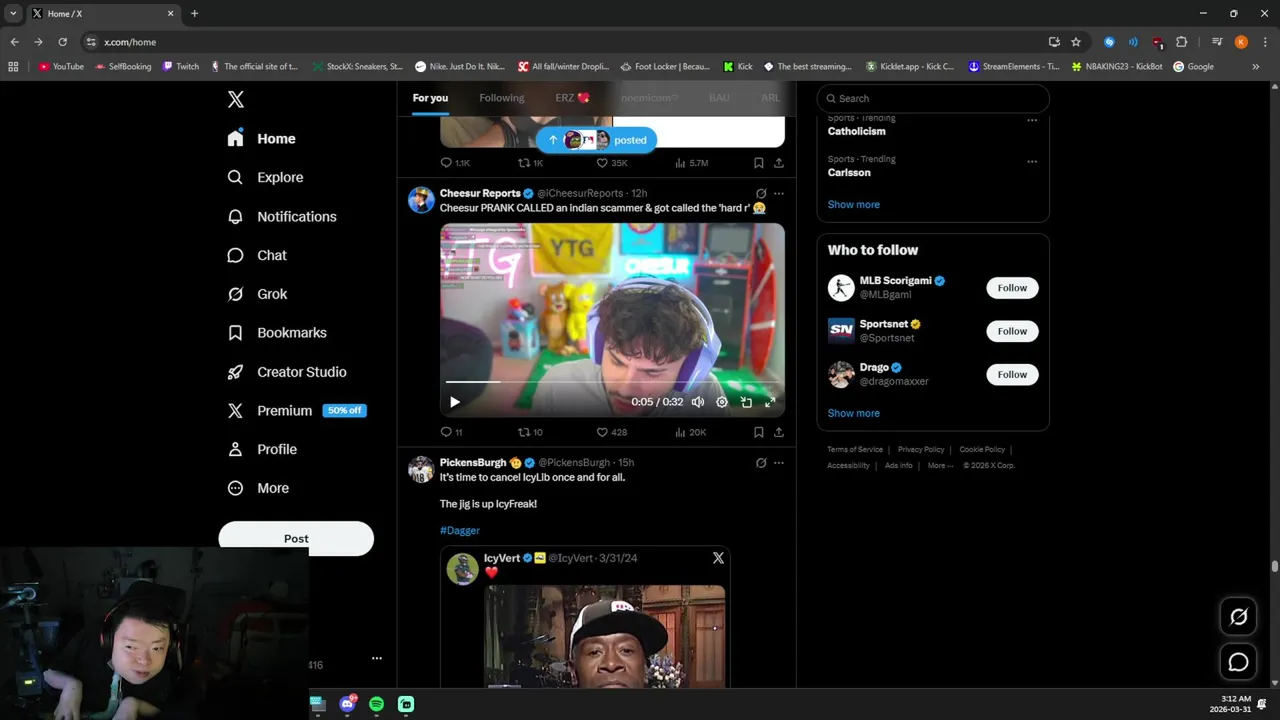Image resolution: width=1280 pixels, height=720 pixels.
Task: Repost the top post with 1K reposts
Action: 530,163
